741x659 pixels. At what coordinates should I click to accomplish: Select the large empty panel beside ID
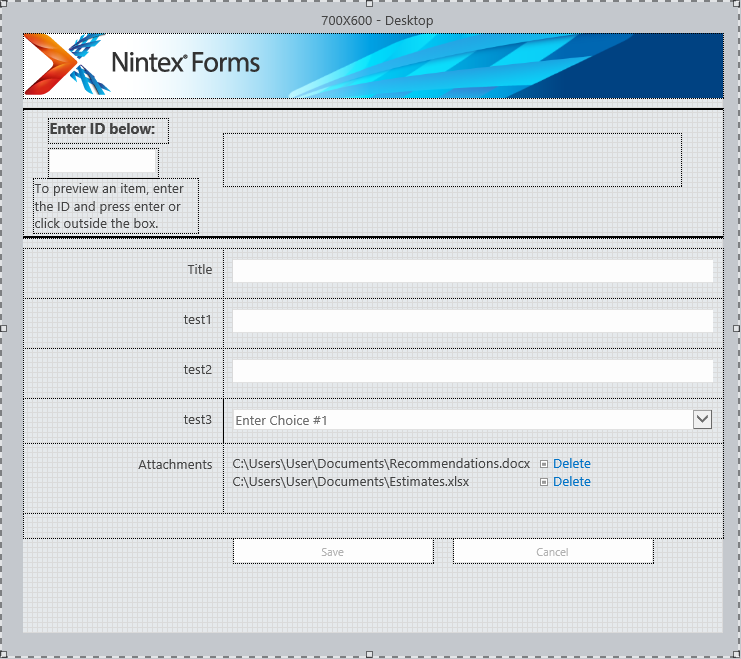452,160
